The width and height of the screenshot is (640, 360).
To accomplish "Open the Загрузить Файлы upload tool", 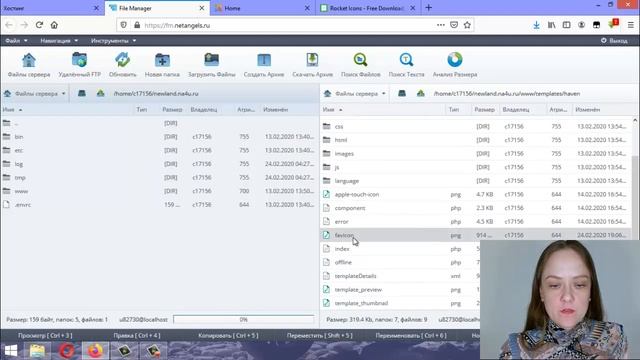I will [x=211, y=65].
